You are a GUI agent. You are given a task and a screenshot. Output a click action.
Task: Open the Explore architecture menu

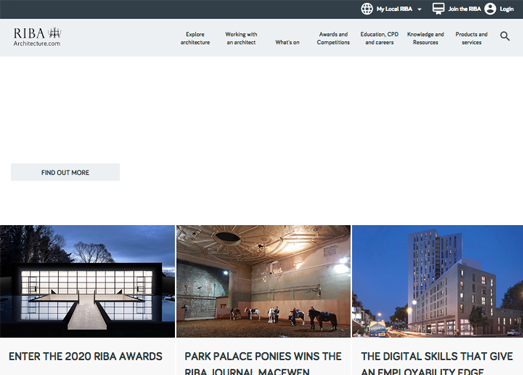195,38
